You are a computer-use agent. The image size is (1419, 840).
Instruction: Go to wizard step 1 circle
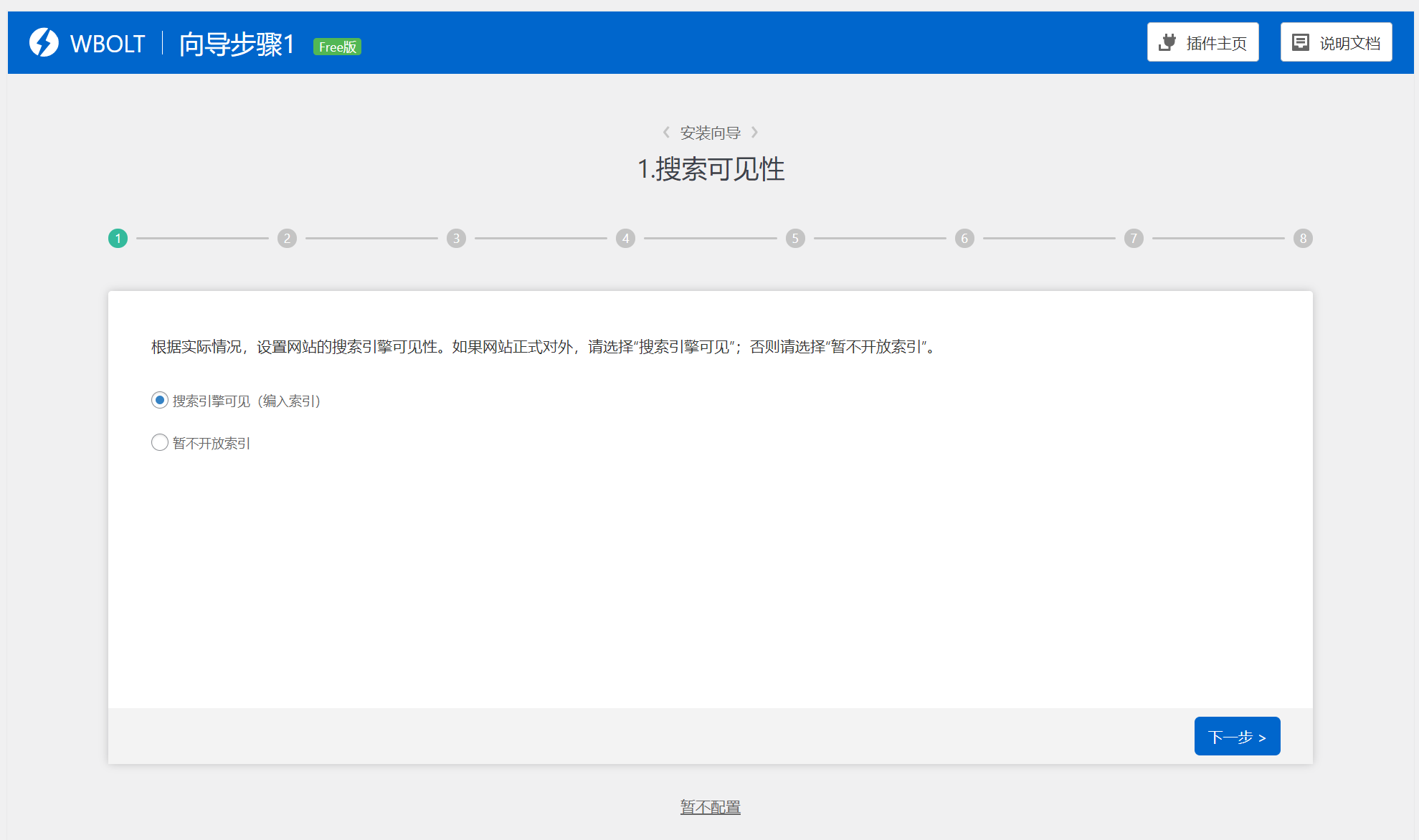(118, 238)
